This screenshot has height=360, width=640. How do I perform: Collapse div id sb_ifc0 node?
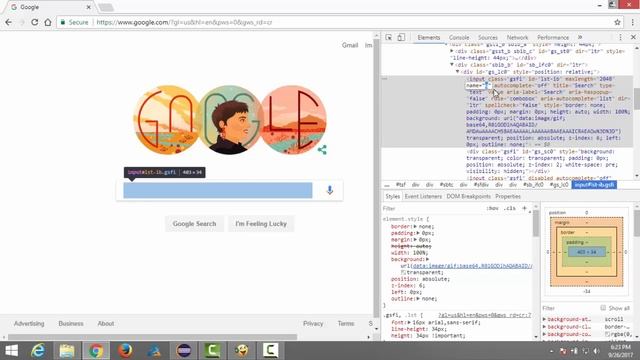[x=452, y=65]
